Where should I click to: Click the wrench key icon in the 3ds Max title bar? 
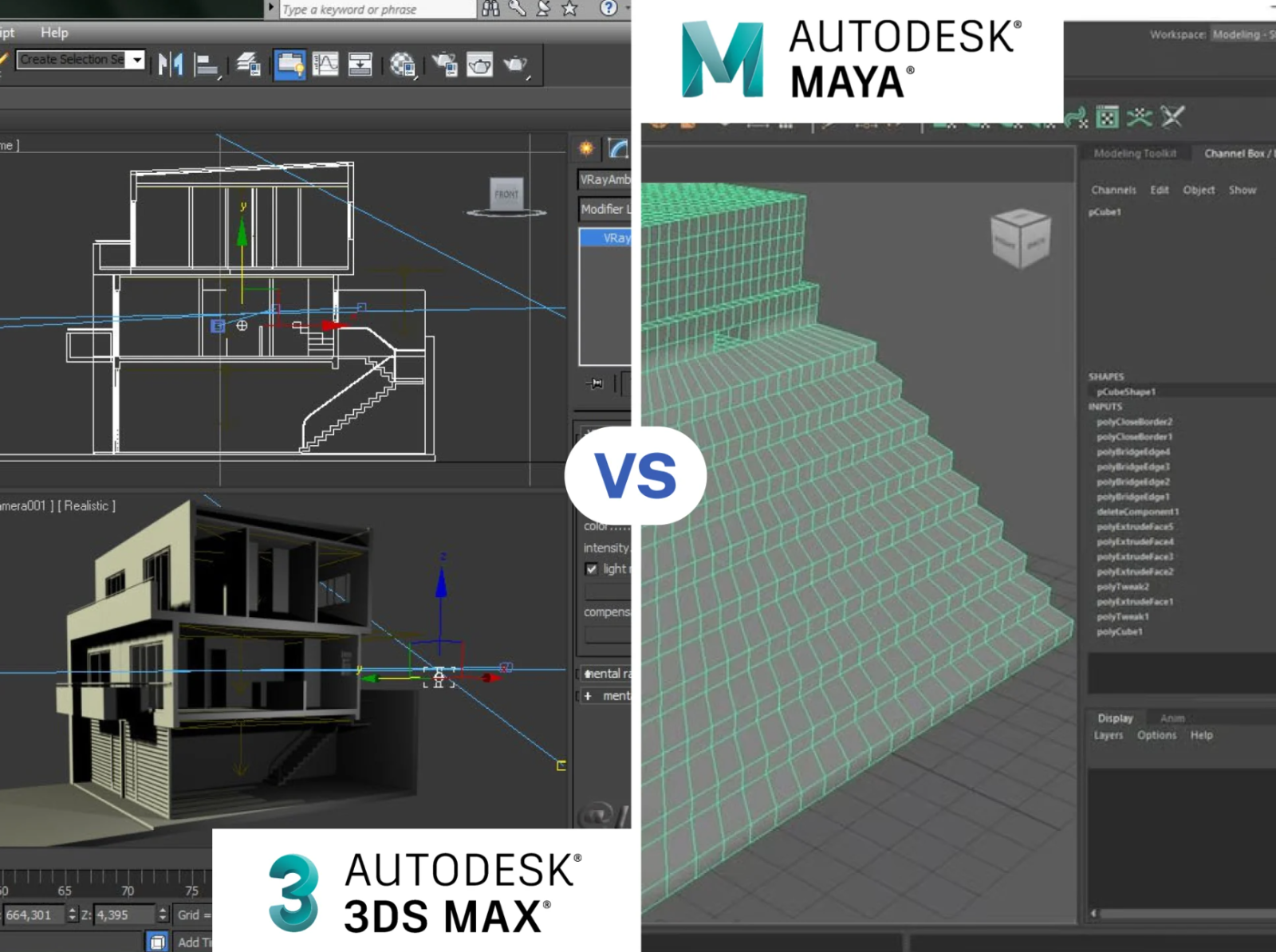point(518,8)
